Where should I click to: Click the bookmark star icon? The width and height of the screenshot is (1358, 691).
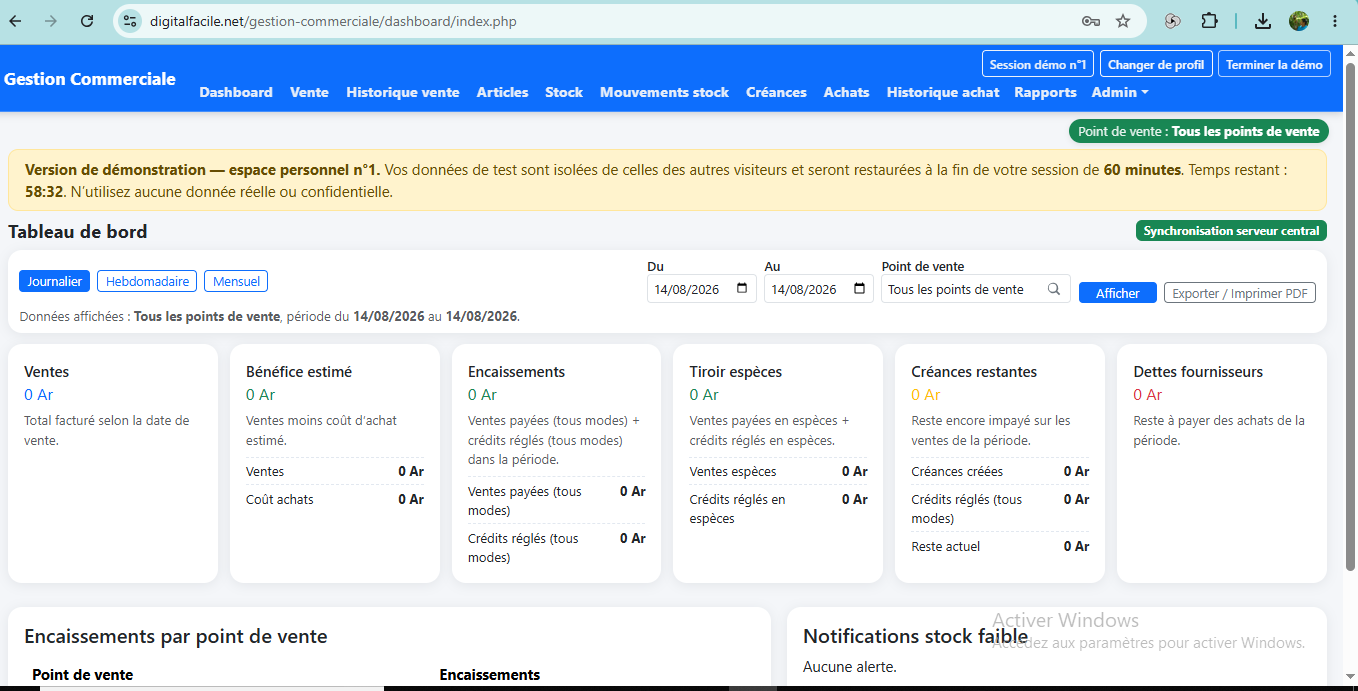[x=1123, y=21]
